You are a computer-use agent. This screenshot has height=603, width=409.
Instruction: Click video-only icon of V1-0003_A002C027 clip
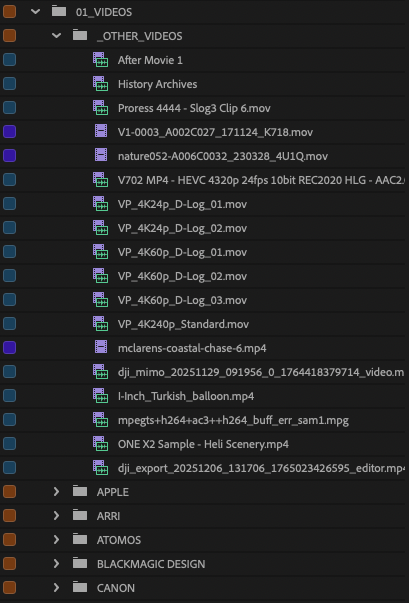pos(101,131)
